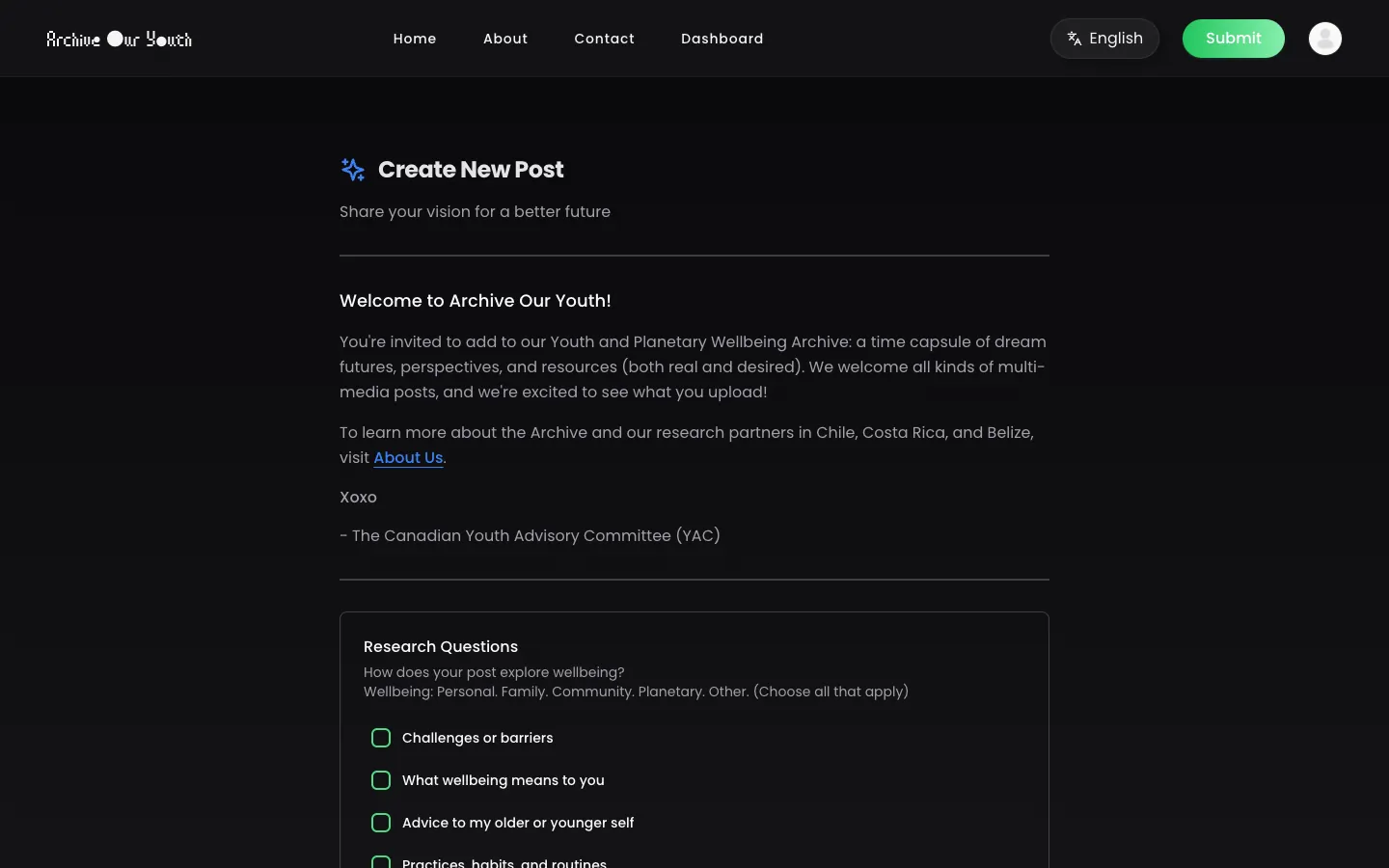Tick What wellbeing means to you

(381, 780)
